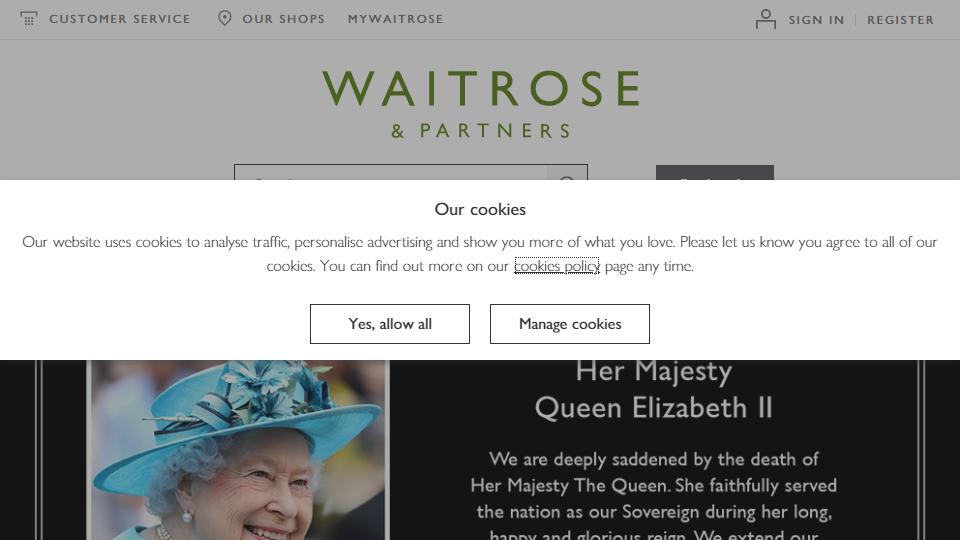Click the Customer Service phone icon
The width and height of the screenshot is (960, 540).
point(29,19)
